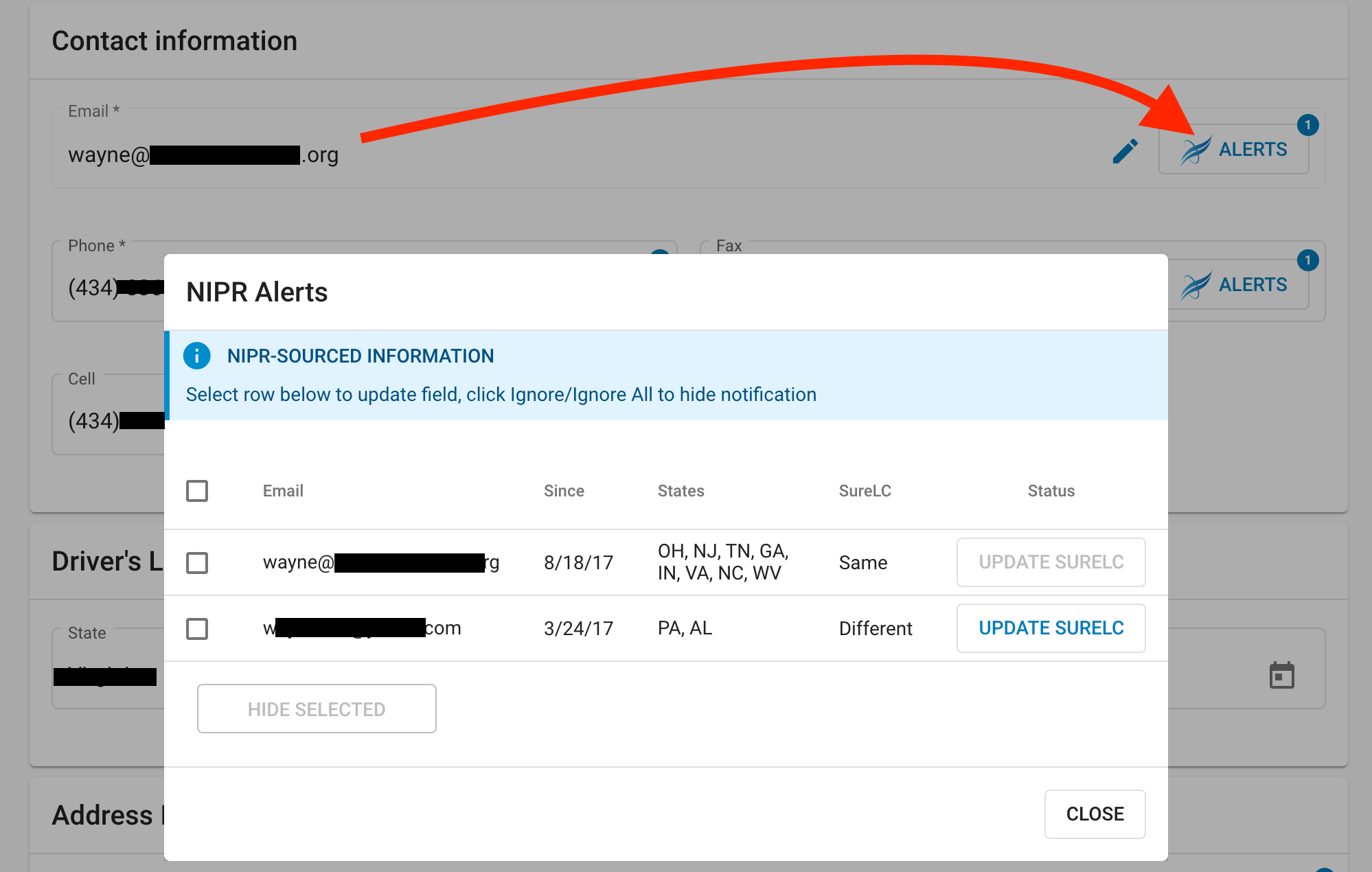Click the Same SureLC value
Image resolution: width=1372 pixels, height=872 pixels.
pyautogui.click(x=863, y=563)
